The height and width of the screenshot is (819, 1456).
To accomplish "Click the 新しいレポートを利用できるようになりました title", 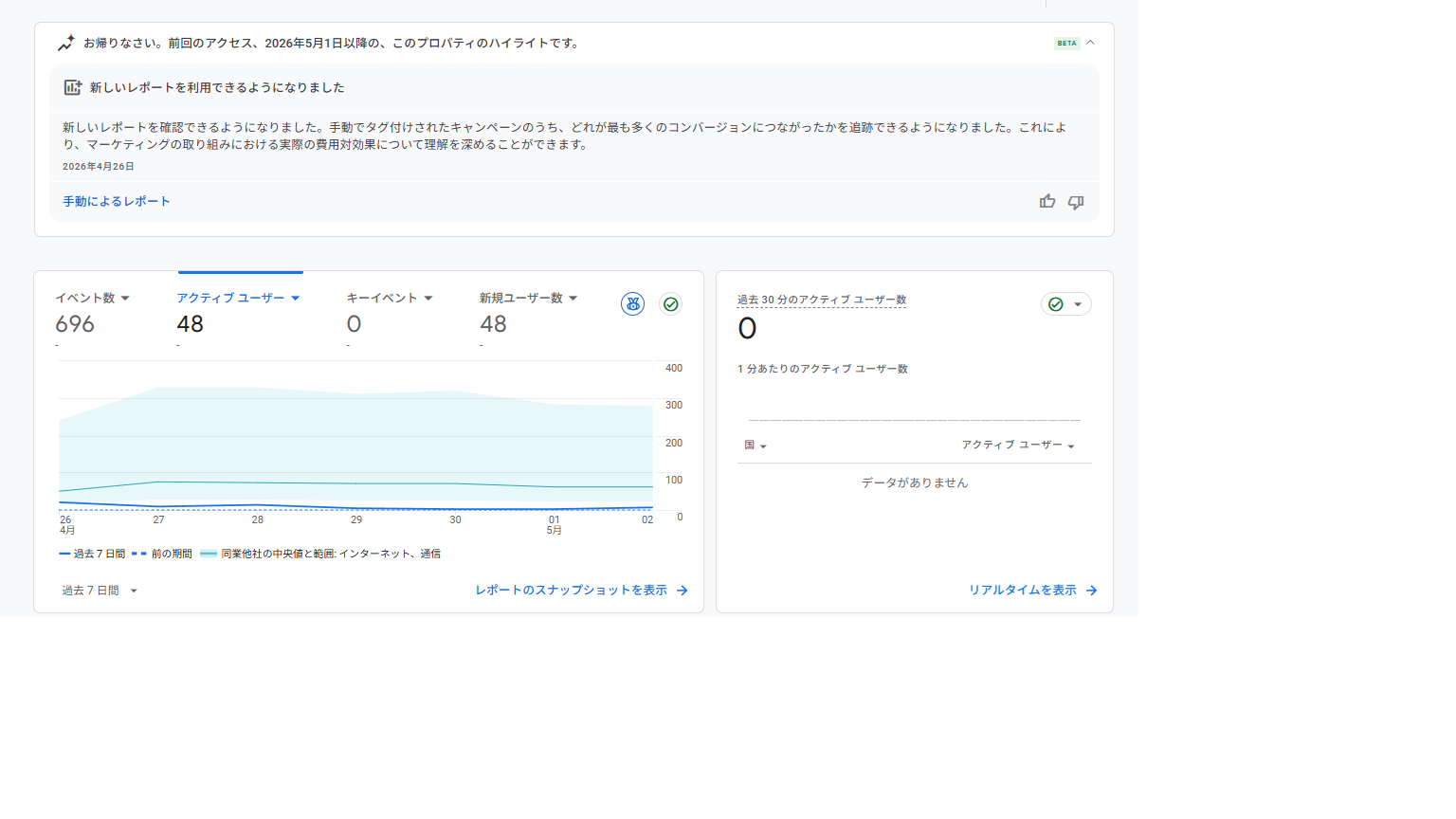I will pyautogui.click(x=217, y=87).
